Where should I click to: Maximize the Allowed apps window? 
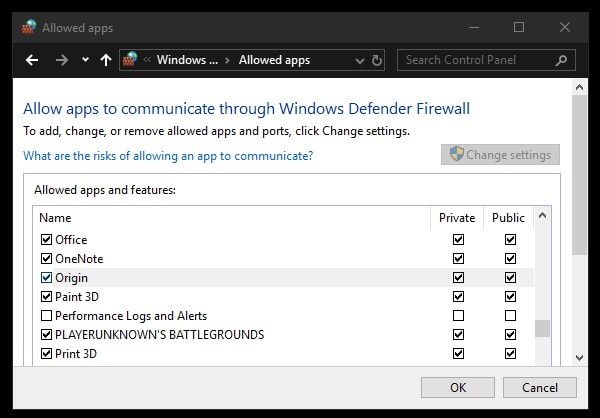click(x=519, y=27)
